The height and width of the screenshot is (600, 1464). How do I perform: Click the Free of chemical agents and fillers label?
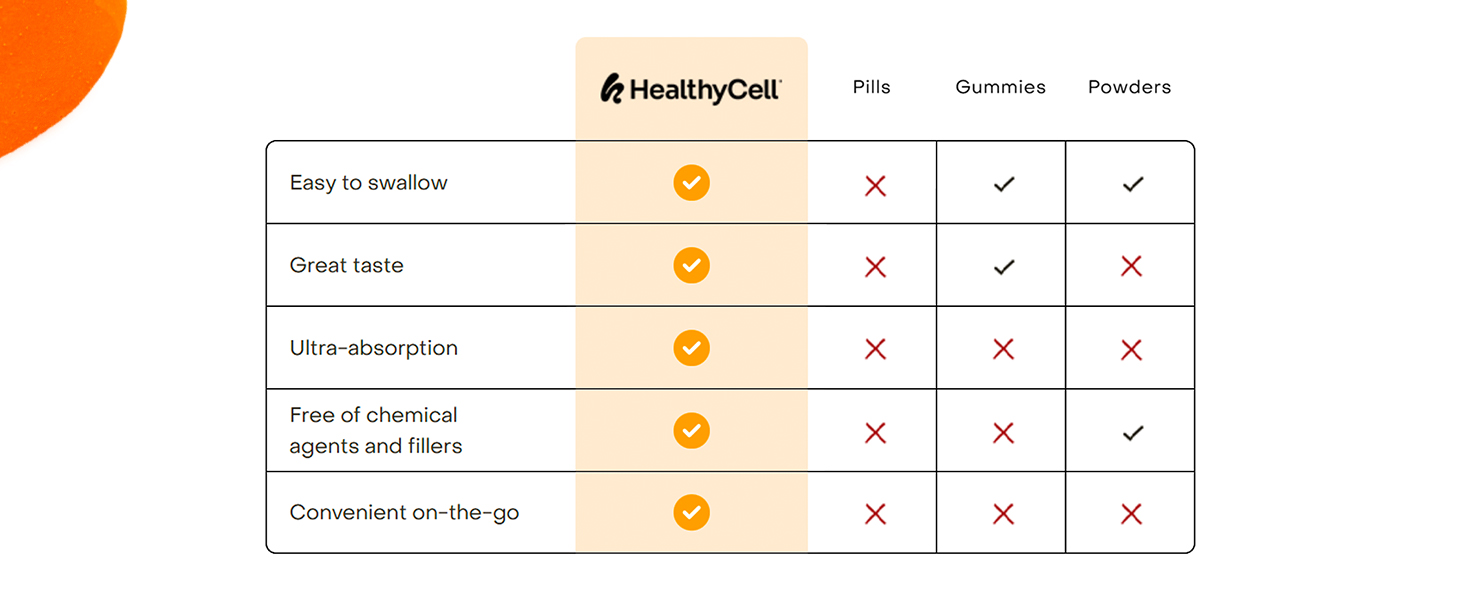(x=375, y=430)
